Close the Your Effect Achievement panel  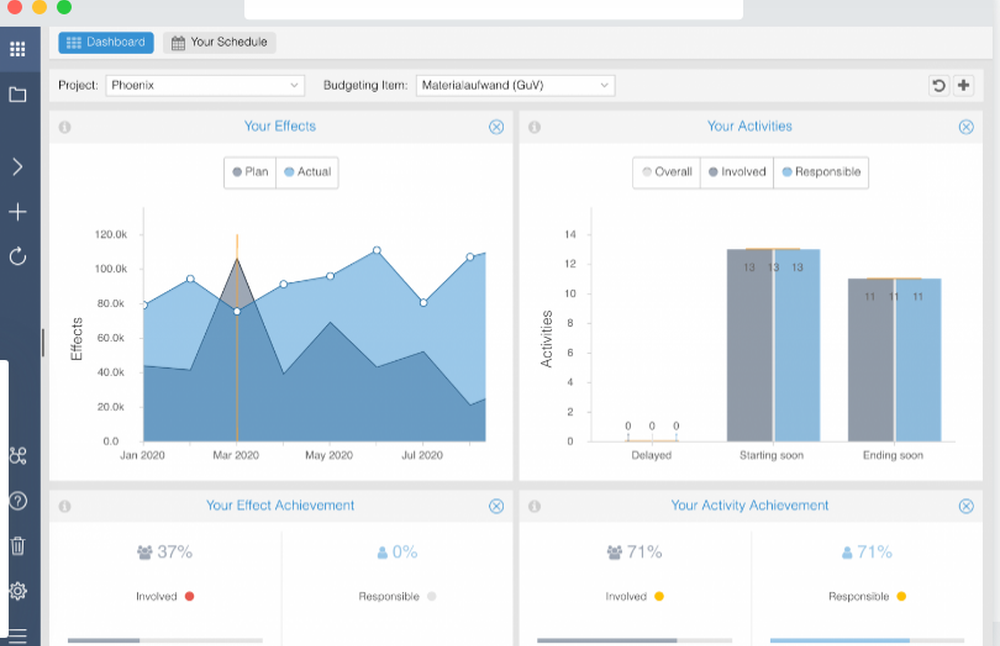point(496,506)
